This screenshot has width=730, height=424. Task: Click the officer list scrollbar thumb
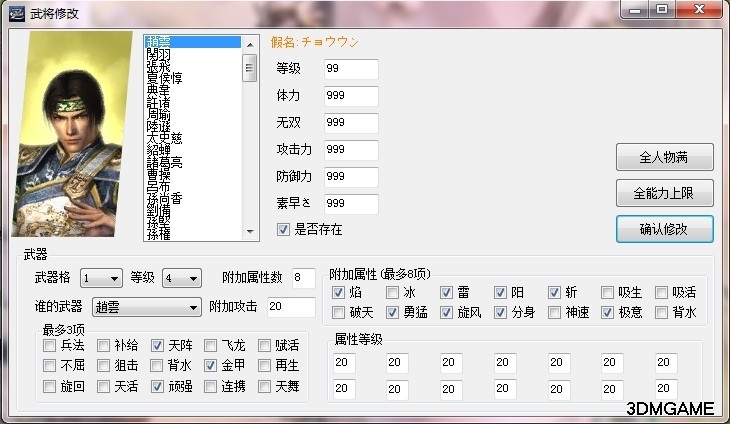point(251,66)
